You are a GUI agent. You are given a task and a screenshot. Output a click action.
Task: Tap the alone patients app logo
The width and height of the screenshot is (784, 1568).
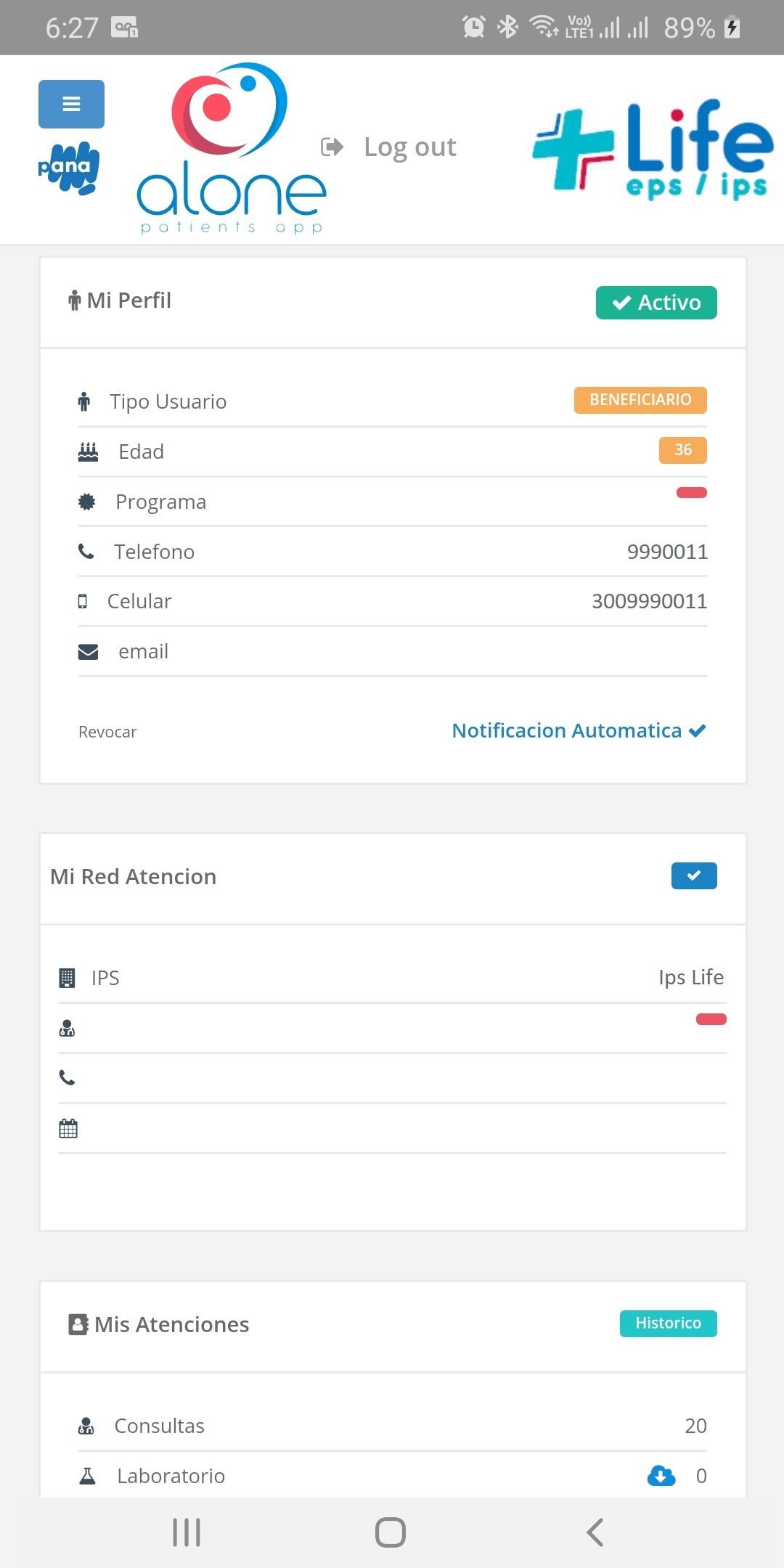click(x=232, y=148)
